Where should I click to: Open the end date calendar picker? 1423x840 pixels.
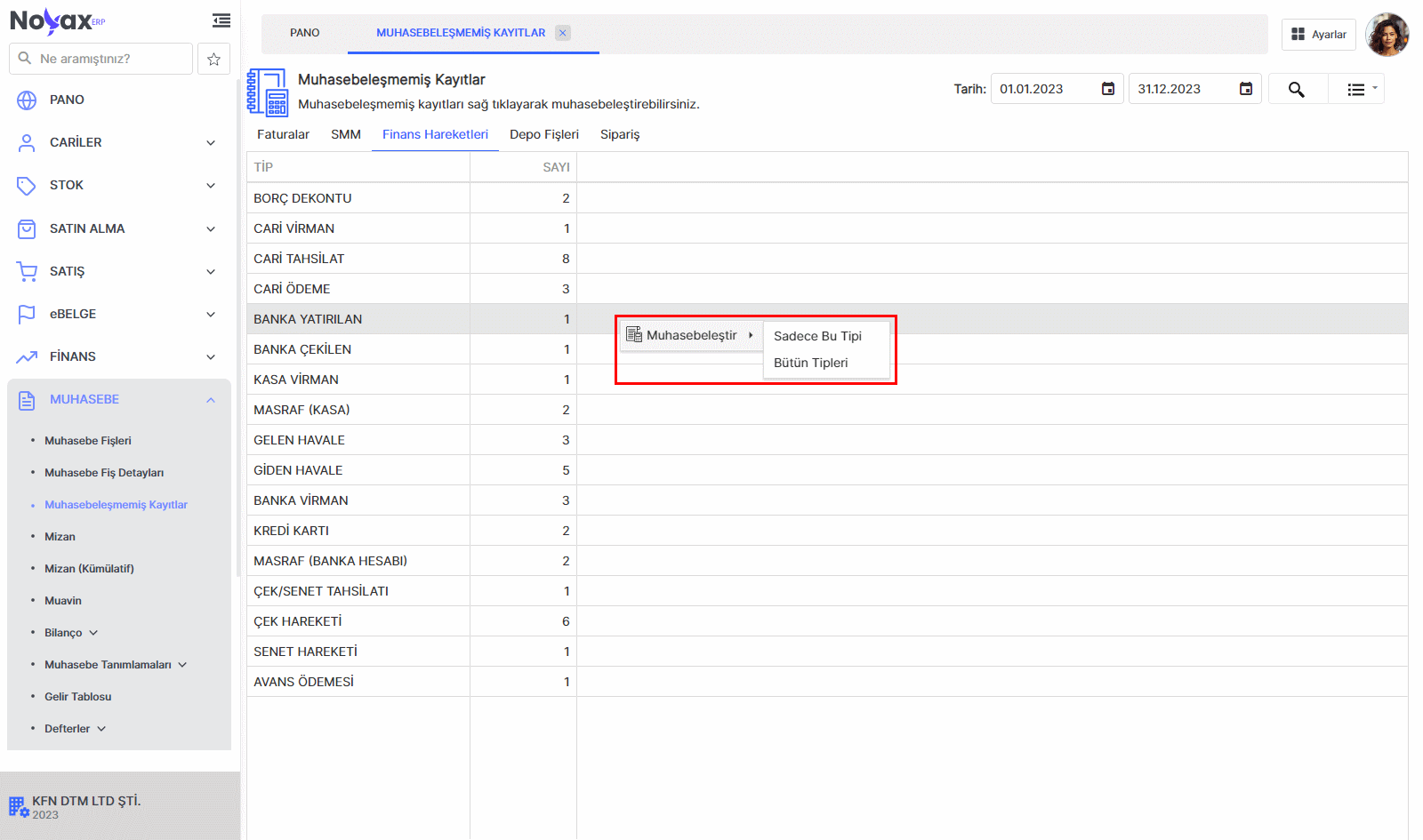(1246, 89)
